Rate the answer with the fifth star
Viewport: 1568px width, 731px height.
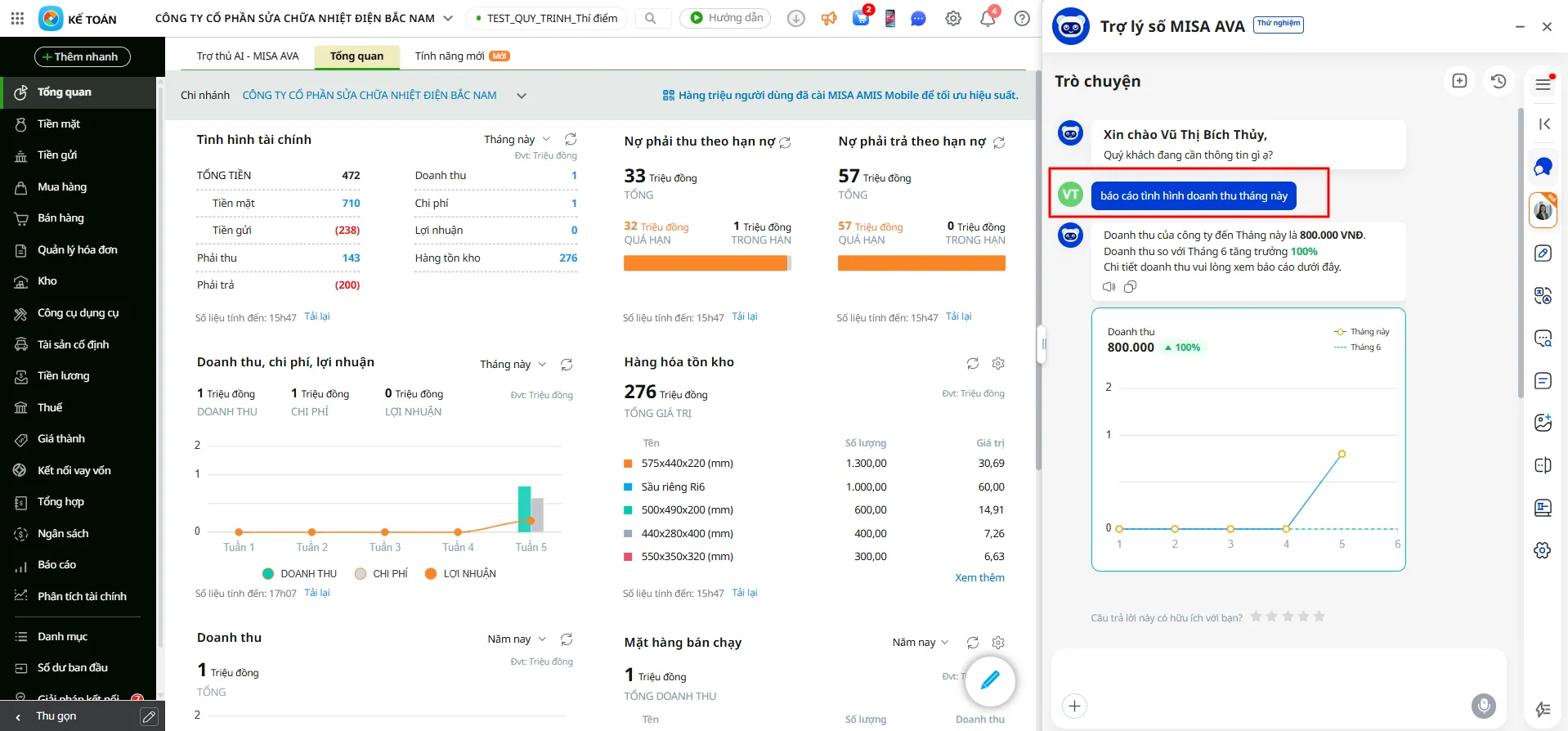tap(1319, 617)
